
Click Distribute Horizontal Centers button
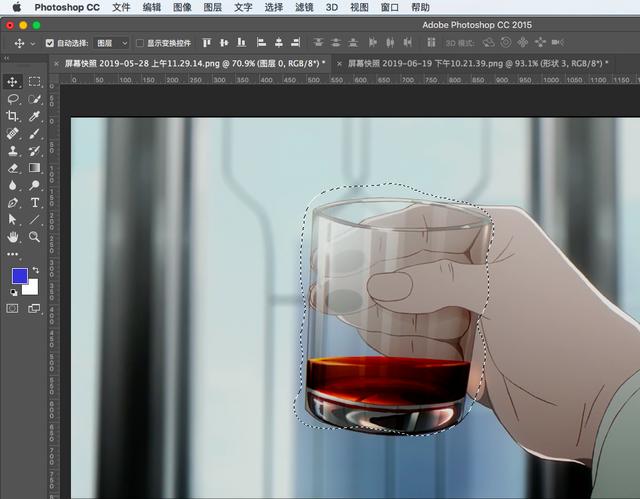click(390, 42)
